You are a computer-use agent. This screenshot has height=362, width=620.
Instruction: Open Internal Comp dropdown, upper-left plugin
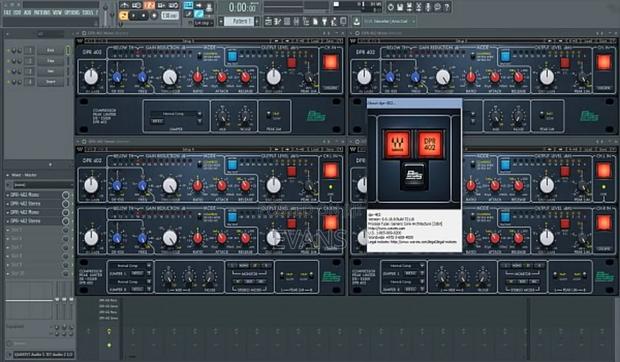coord(176,114)
